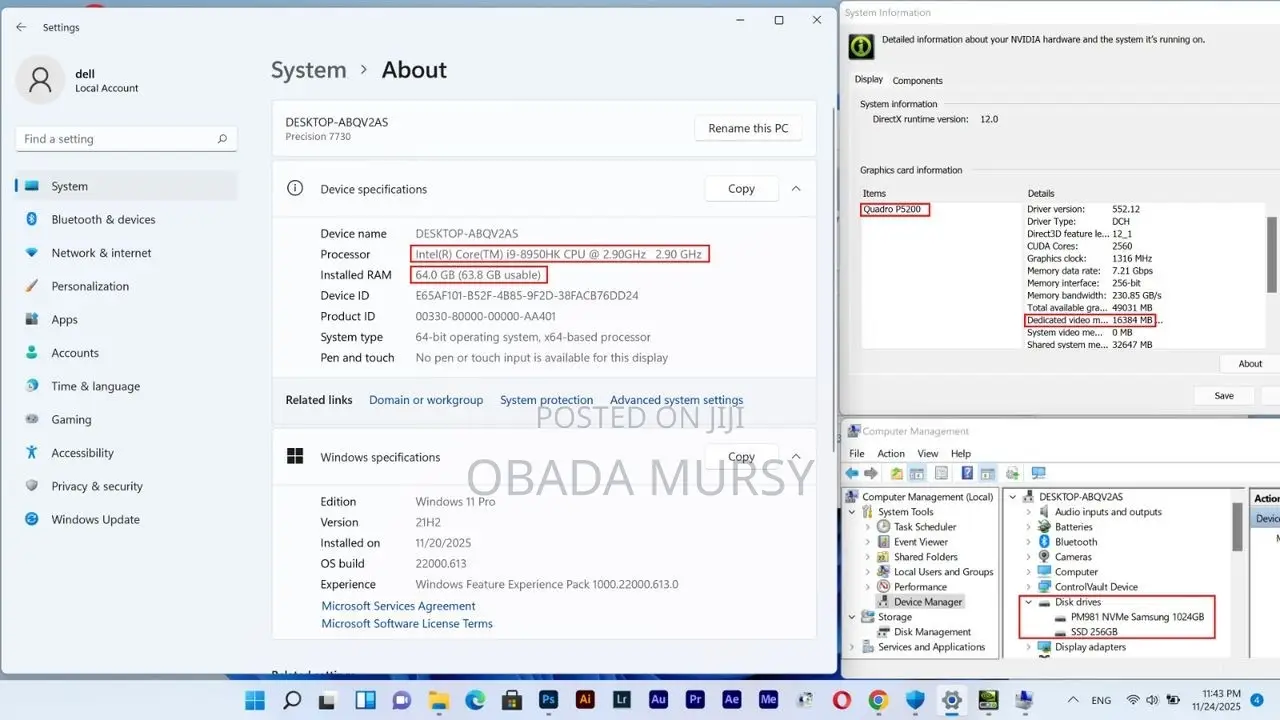Open Photoshop from the taskbar
This screenshot has height=720, width=1280.
548,700
